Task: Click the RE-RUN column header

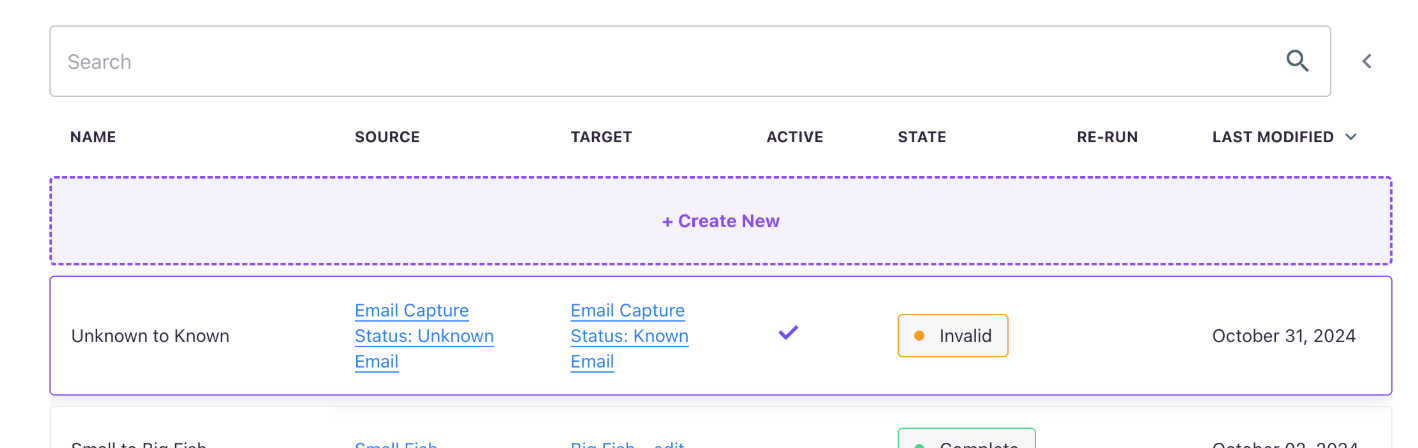Action: pyautogui.click(x=1107, y=137)
